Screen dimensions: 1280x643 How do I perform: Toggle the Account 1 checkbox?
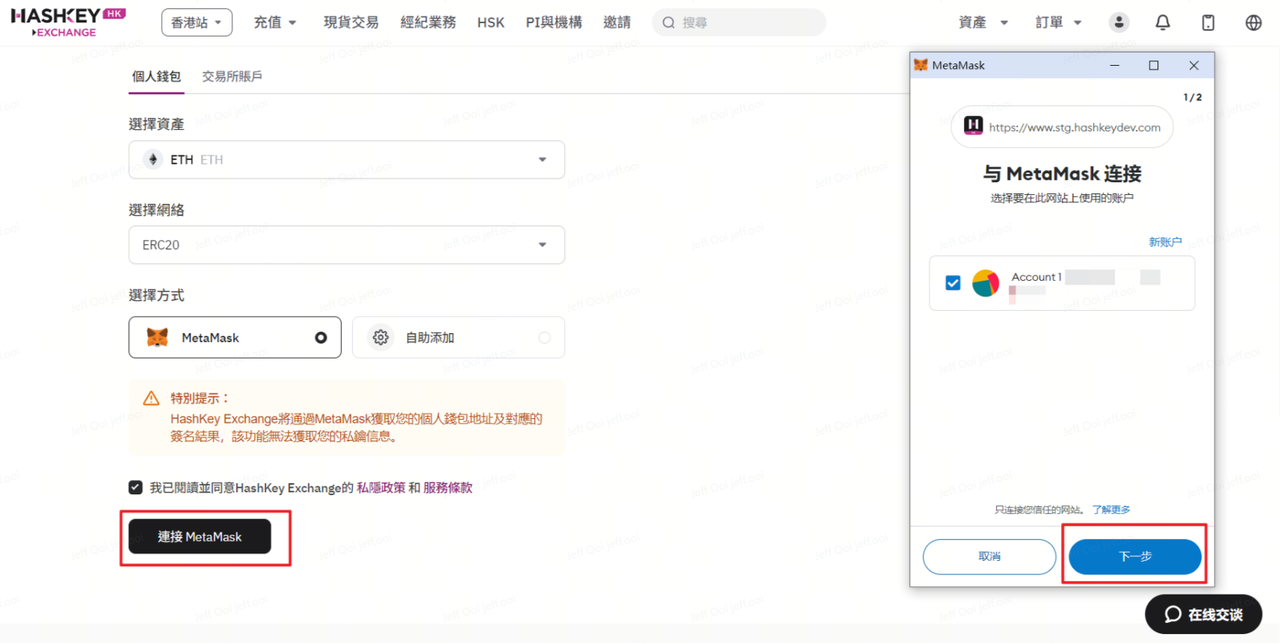click(x=953, y=283)
